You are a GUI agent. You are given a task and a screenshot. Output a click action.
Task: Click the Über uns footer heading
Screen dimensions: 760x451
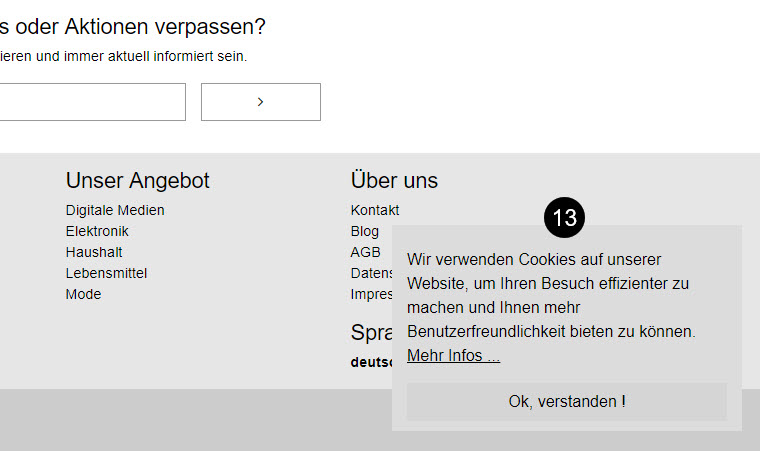pos(394,181)
